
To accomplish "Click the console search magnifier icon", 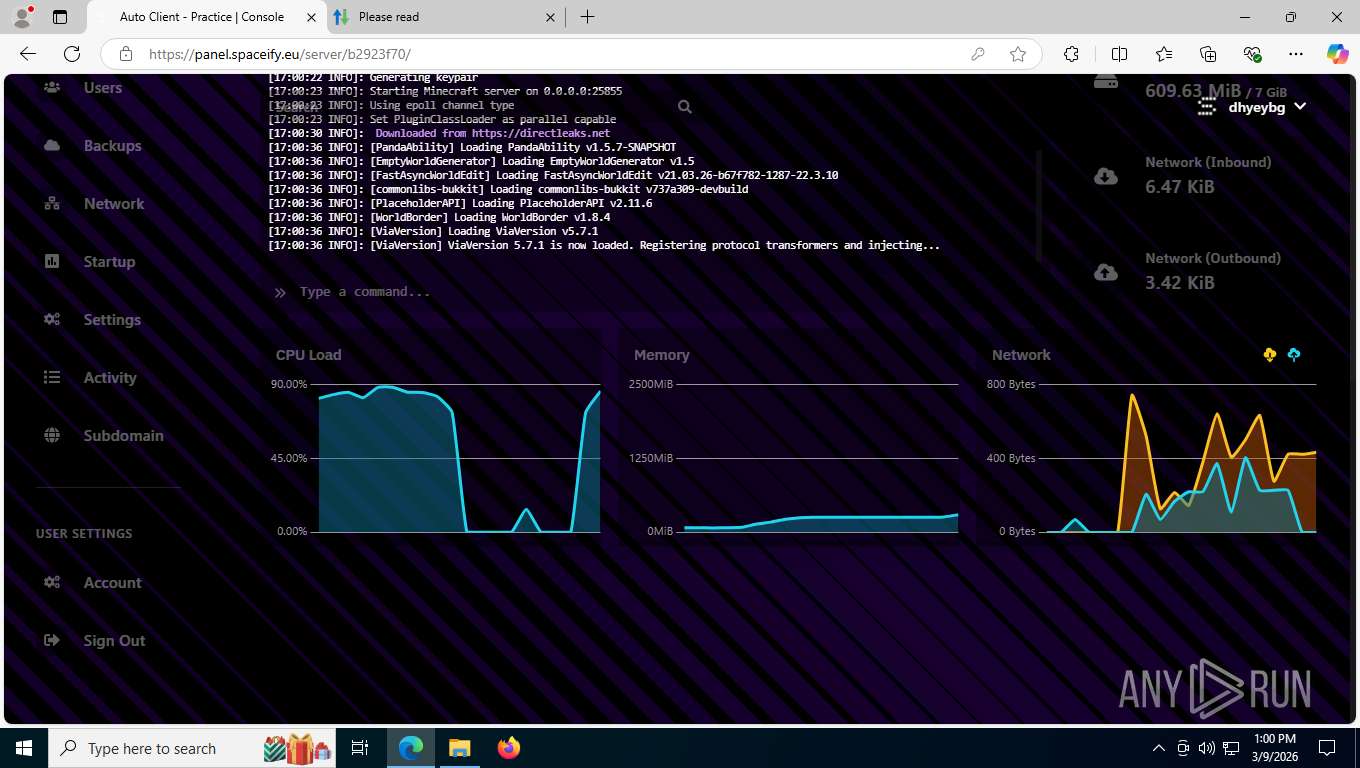I will pyautogui.click(x=685, y=107).
